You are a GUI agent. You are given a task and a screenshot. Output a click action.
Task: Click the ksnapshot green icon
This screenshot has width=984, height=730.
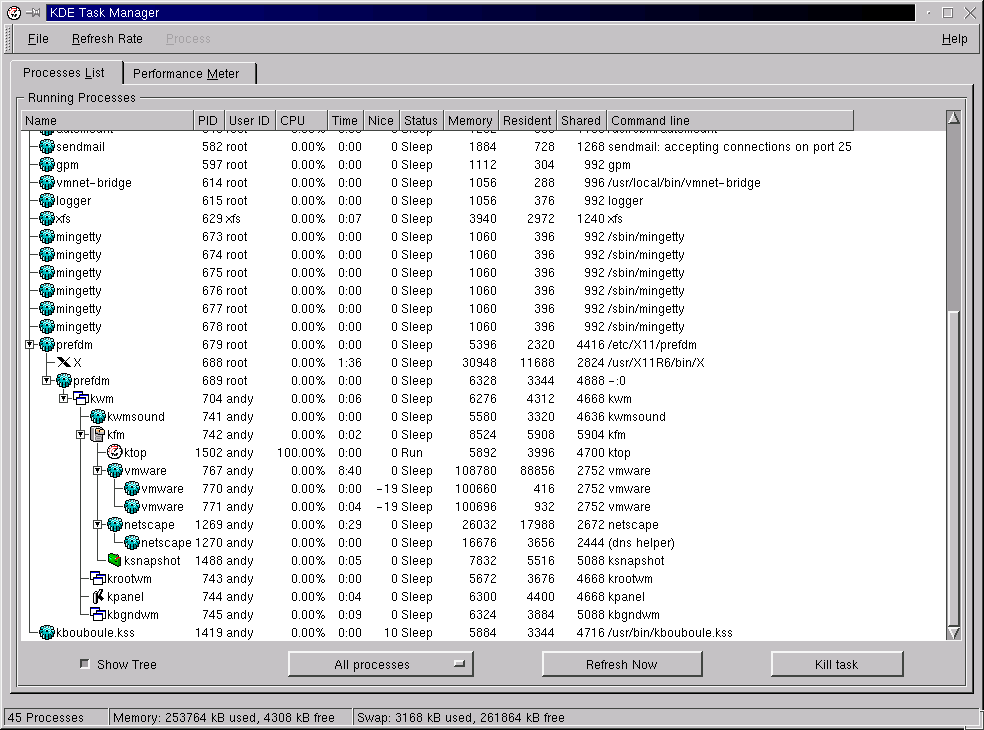[114, 561]
